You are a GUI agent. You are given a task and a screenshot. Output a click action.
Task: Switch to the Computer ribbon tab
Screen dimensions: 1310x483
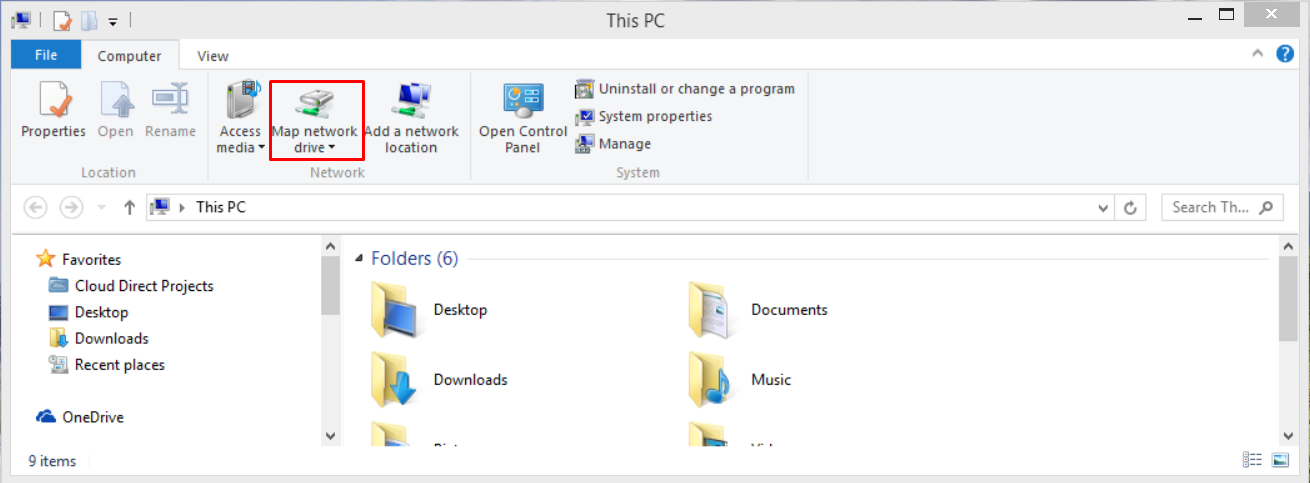point(130,56)
